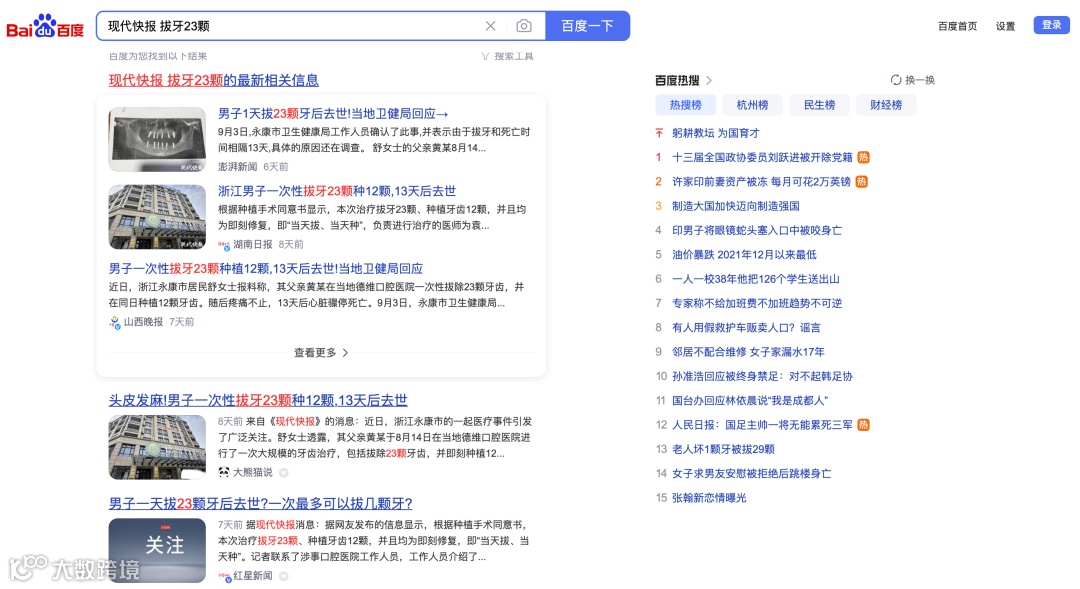Open thumbnail of 头皮发麻 result

pyautogui.click(x=157, y=447)
